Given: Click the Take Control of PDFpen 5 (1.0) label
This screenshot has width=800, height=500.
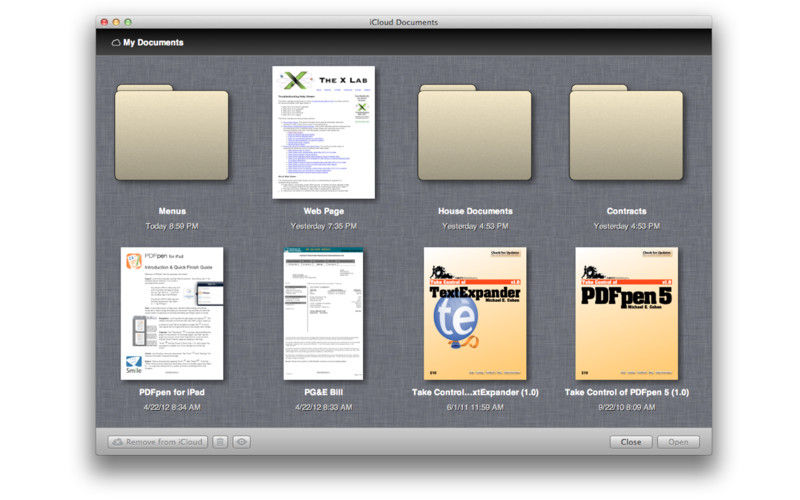Looking at the screenshot, I should [x=627, y=392].
